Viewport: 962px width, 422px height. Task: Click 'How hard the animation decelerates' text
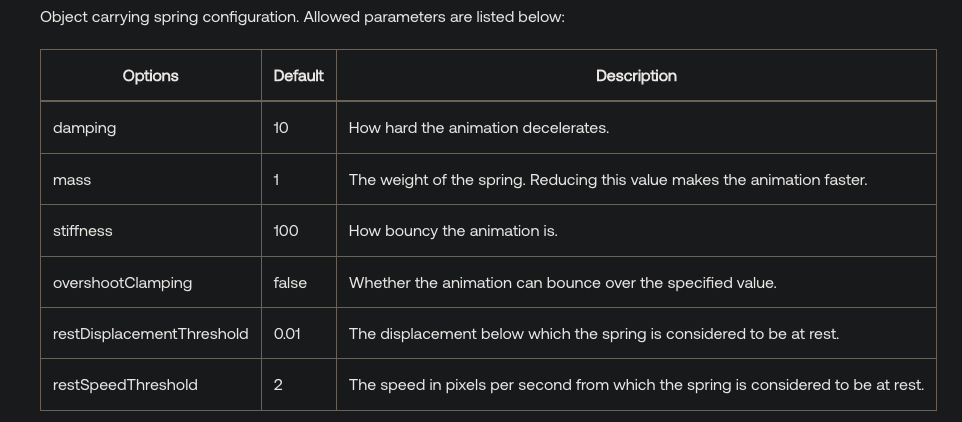478,128
